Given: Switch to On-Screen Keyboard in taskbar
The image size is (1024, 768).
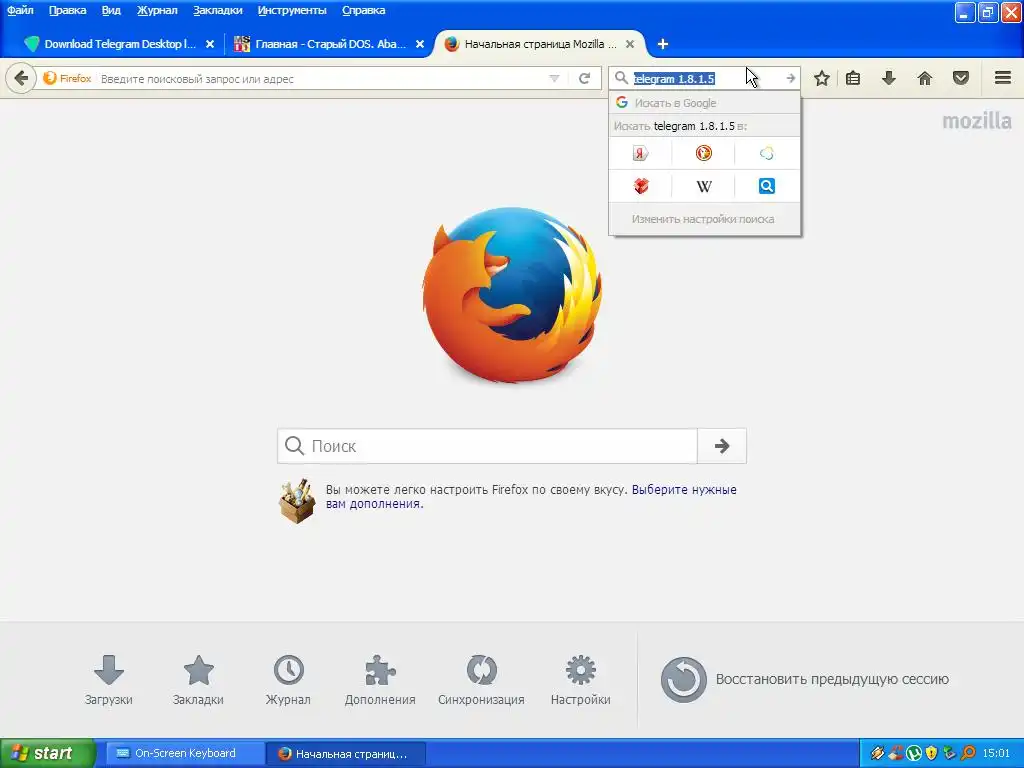Looking at the screenshot, I should pyautogui.click(x=185, y=753).
